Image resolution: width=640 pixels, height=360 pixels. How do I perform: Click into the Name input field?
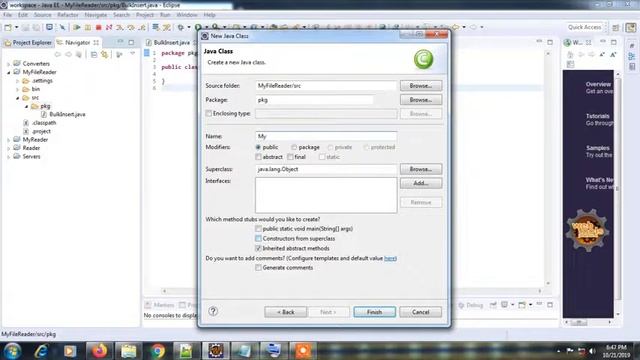click(x=326, y=136)
